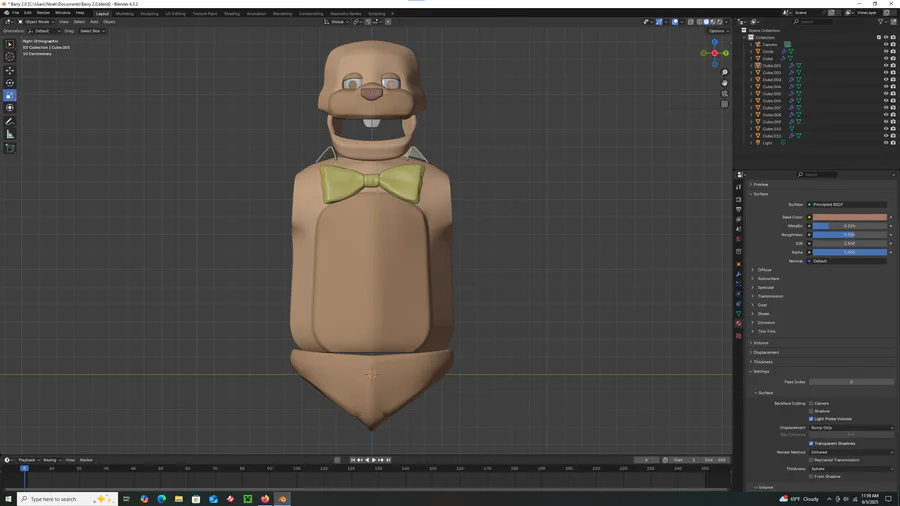Open the Modifiers wrench properties tab
This screenshot has width=900, height=506.
[x=739, y=274]
